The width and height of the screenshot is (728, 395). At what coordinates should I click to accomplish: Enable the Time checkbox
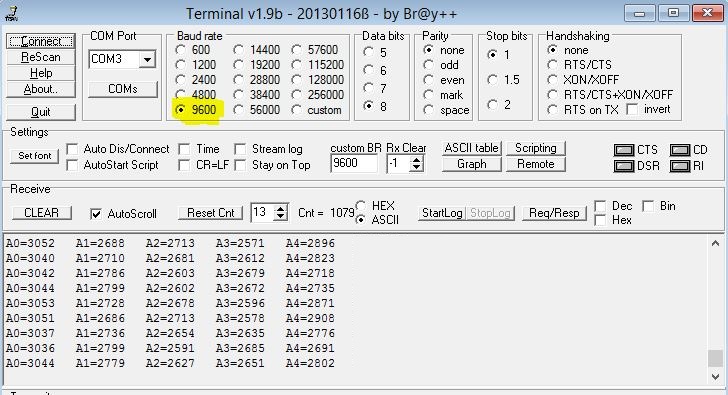pyautogui.click(x=184, y=149)
